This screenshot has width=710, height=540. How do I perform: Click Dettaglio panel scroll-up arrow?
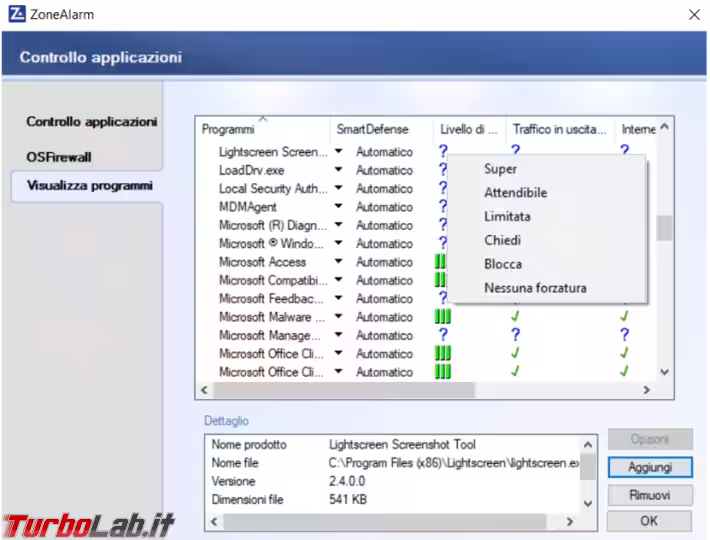(587, 444)
